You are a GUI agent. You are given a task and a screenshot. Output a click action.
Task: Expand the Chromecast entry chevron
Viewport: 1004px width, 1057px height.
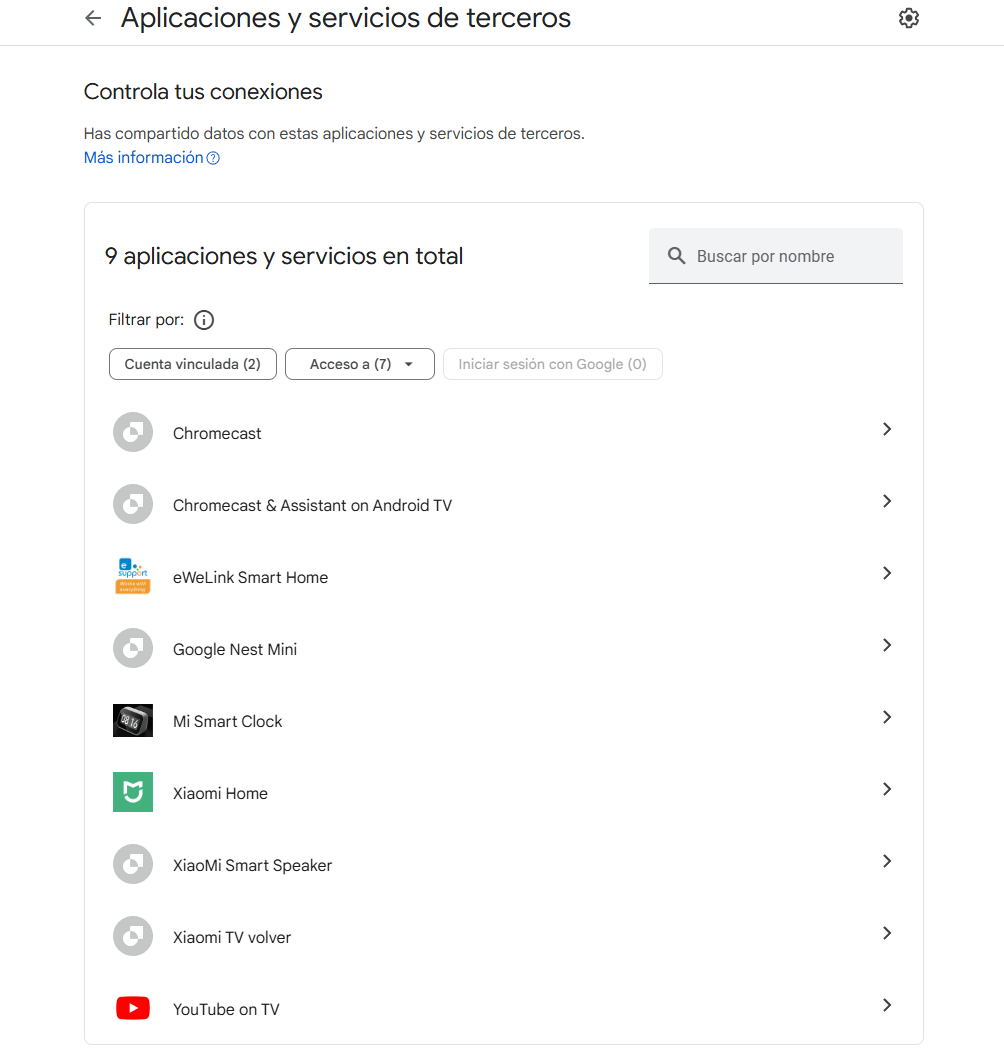coord(887,429)
